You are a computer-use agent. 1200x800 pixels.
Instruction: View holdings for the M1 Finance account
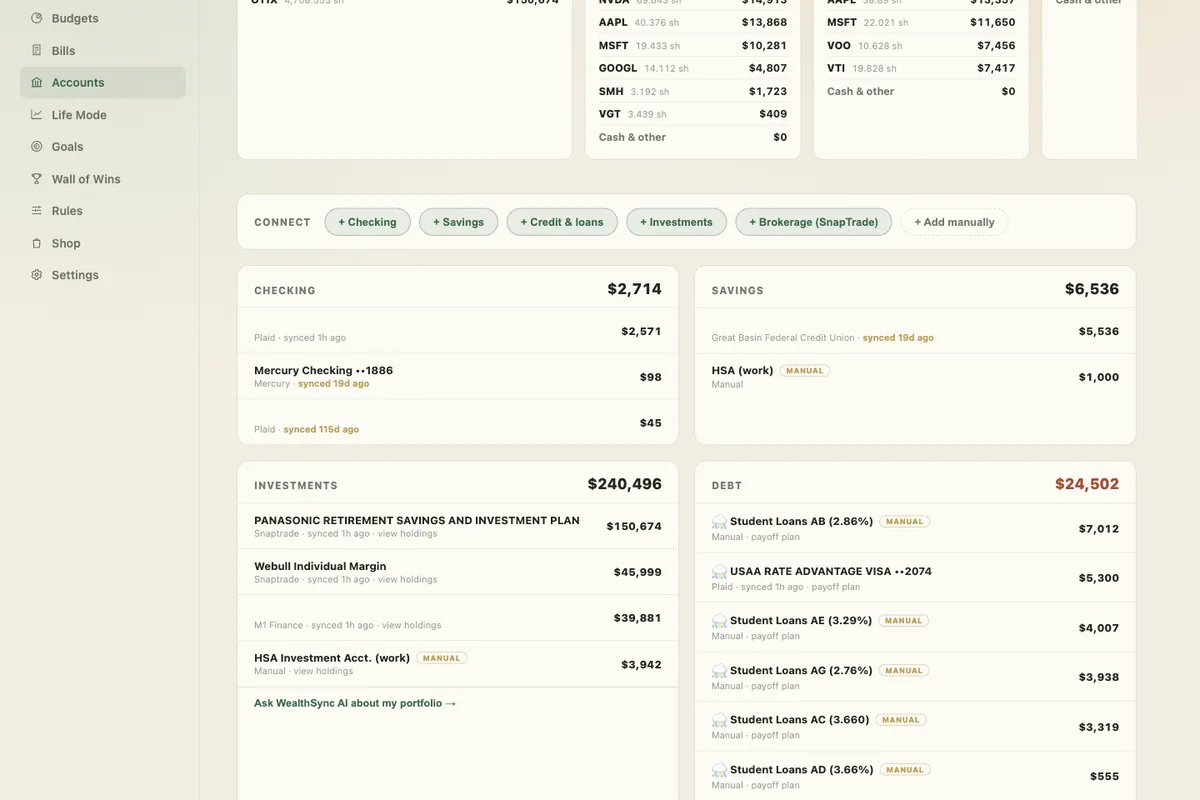(x=411, y=626)
